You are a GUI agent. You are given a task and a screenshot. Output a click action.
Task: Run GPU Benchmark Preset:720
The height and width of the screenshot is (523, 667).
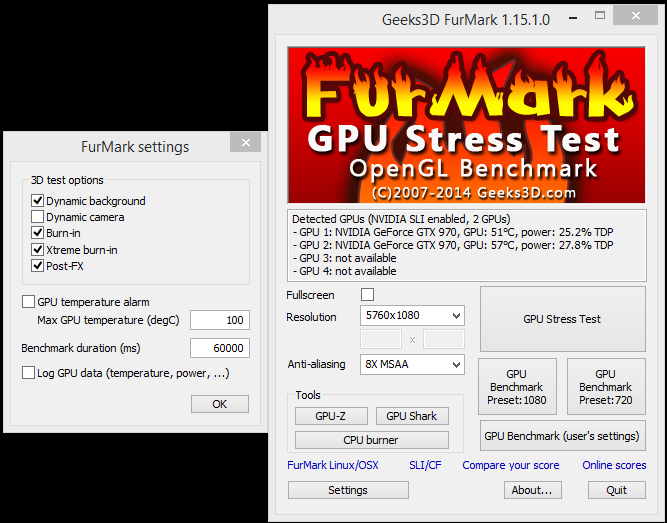pyautogui.click(x=606, y=386)
